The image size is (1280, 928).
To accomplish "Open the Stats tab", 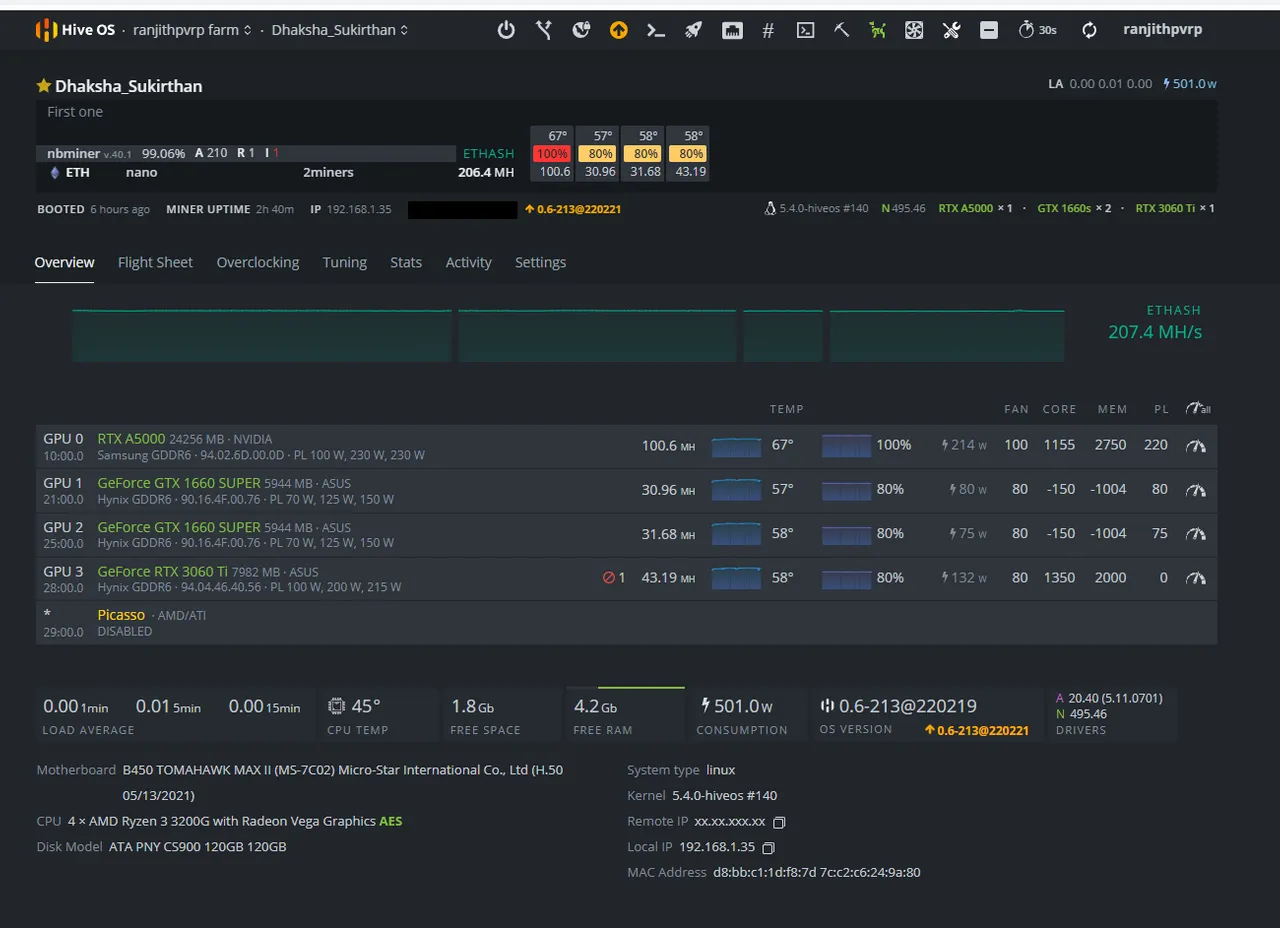I will point(406,262).
